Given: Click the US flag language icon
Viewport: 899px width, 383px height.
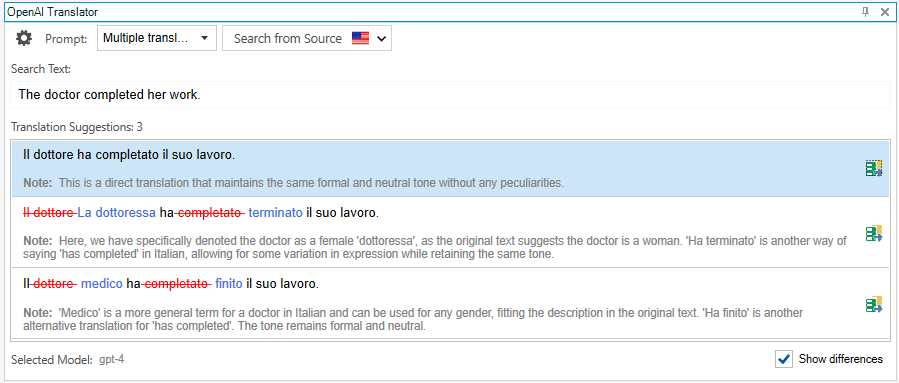Looking at the screenshot, I should pos(361,38).
